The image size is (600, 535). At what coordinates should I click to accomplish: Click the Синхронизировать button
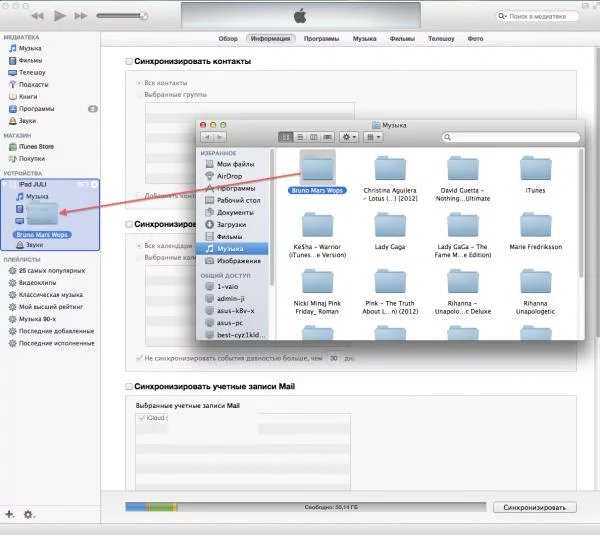(535, 507)
